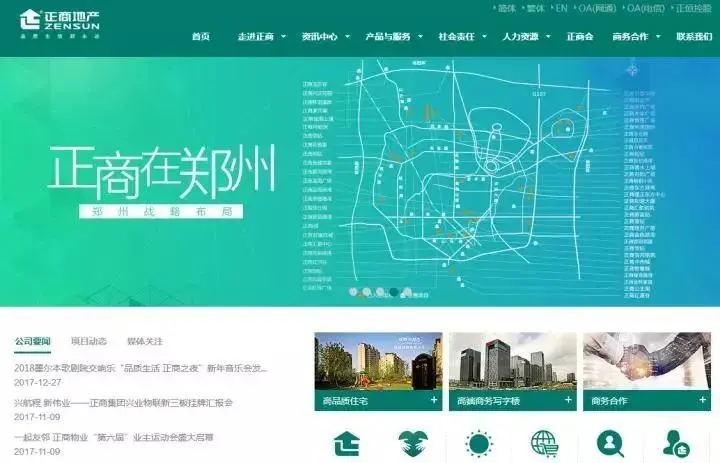Expand the 人力资源 dropdown arrow

pyautogui.click(x=548, y=36)
